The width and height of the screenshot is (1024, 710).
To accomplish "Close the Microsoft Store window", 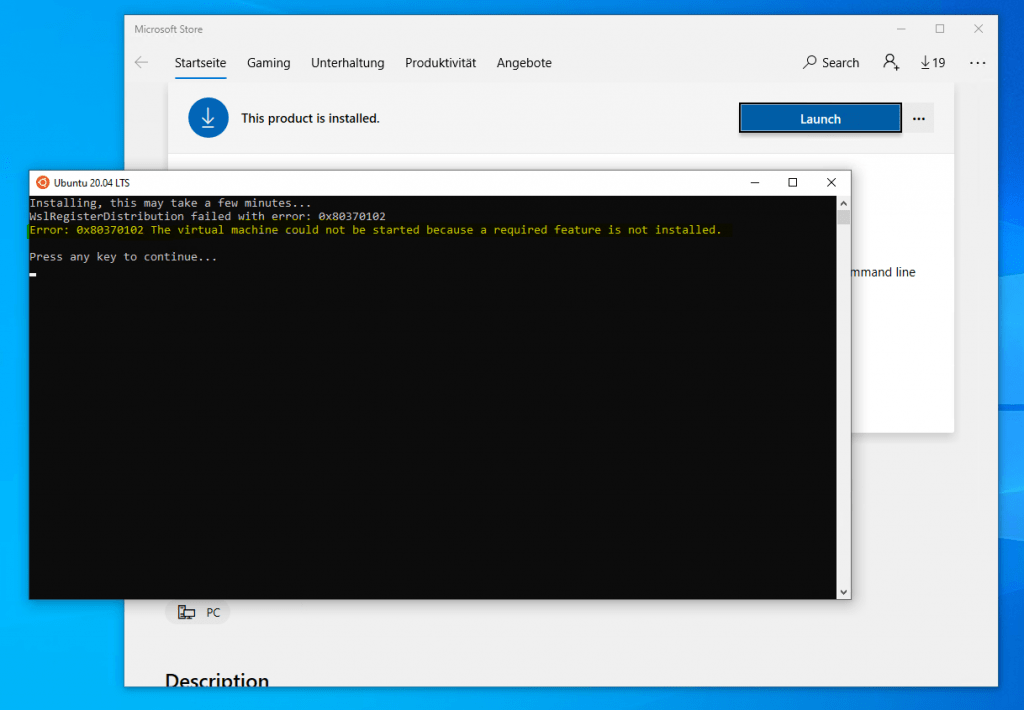I will (x=978, y=29).
